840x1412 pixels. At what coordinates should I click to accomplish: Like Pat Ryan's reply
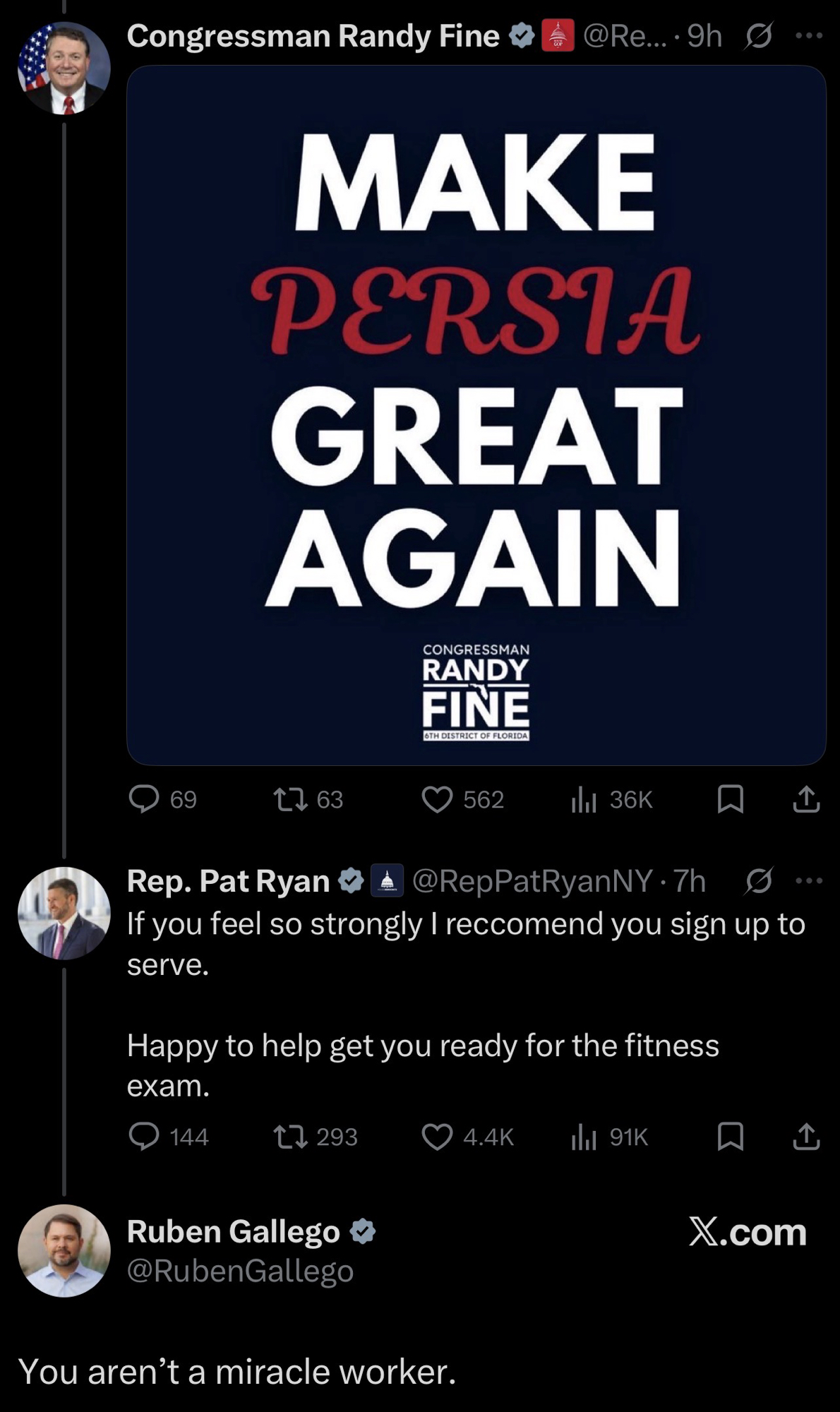tap(437, 1137)
